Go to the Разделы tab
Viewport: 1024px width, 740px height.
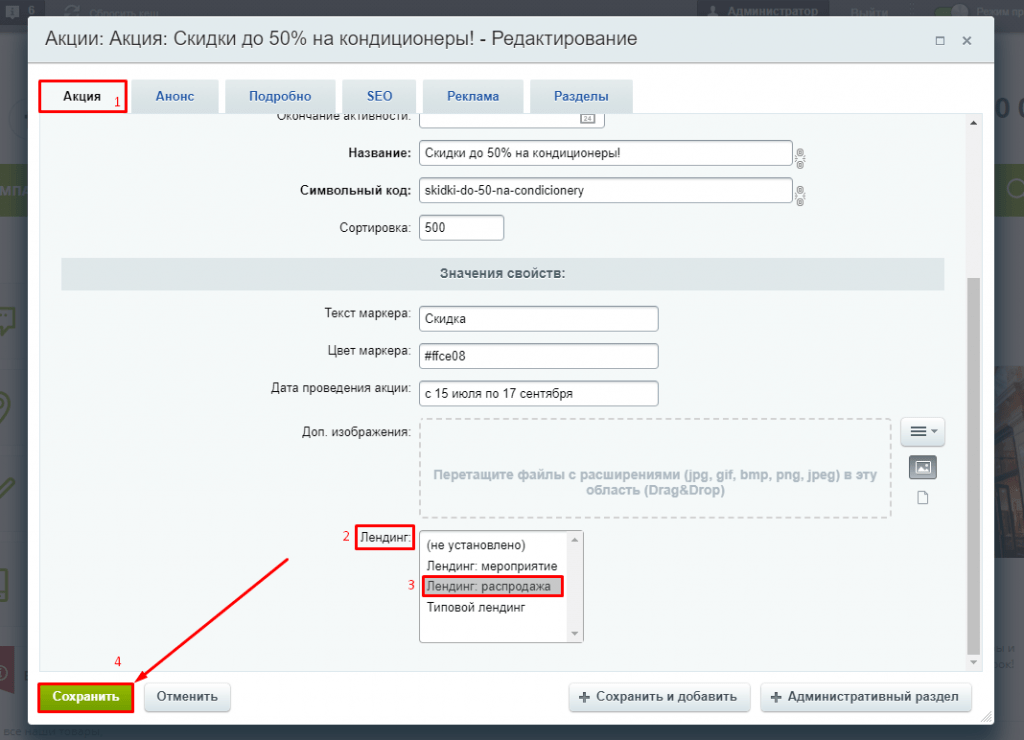pos(581,97)
